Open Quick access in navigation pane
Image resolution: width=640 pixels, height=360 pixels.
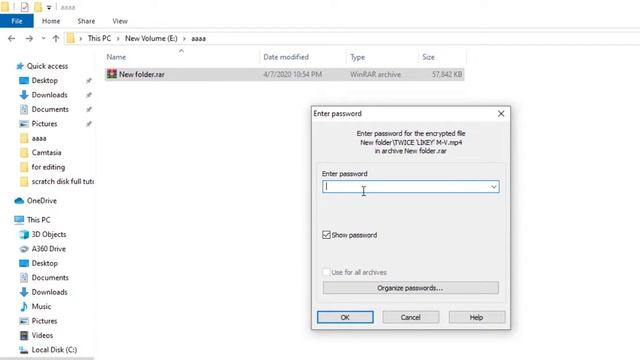(47, 66)
